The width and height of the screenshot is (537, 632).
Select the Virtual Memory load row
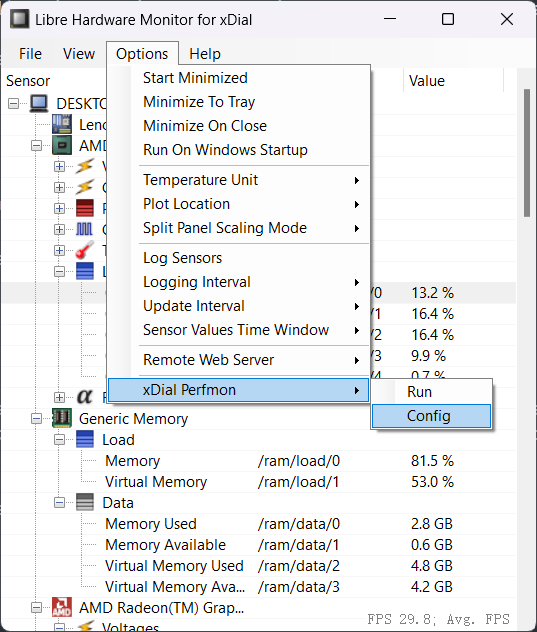(259, 482)
